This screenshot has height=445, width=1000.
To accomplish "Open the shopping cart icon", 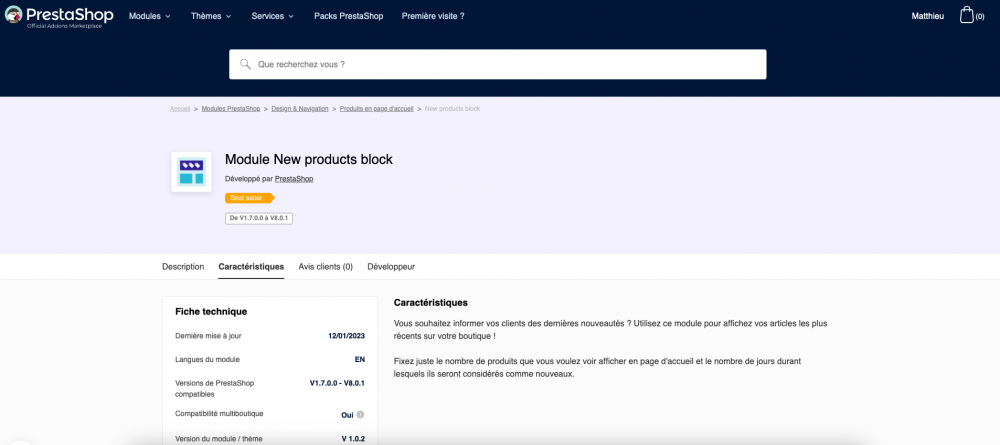I will pos(967,15).
